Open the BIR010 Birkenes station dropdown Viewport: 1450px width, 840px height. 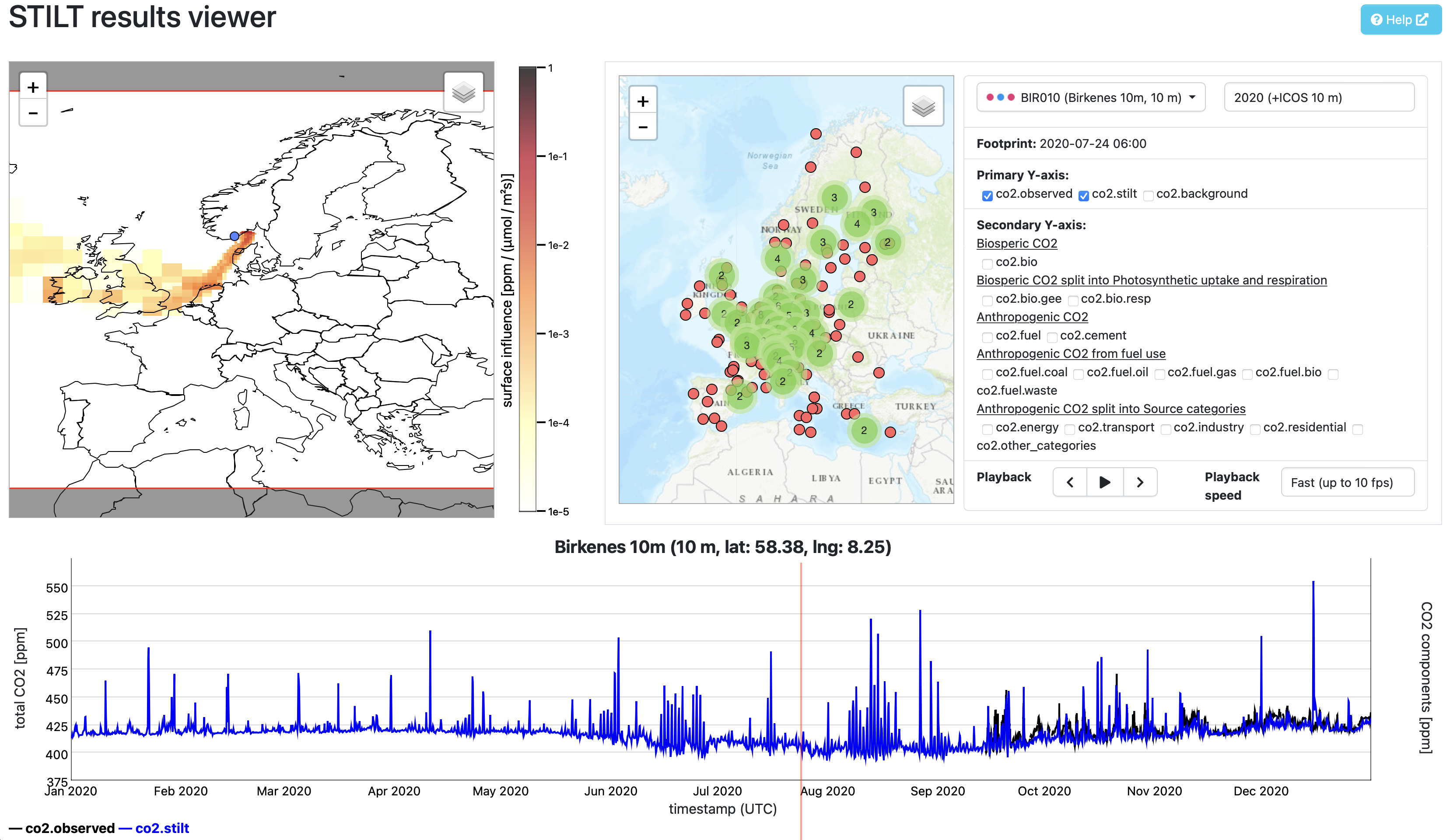pyautogui.click(x=1090, y=98)
